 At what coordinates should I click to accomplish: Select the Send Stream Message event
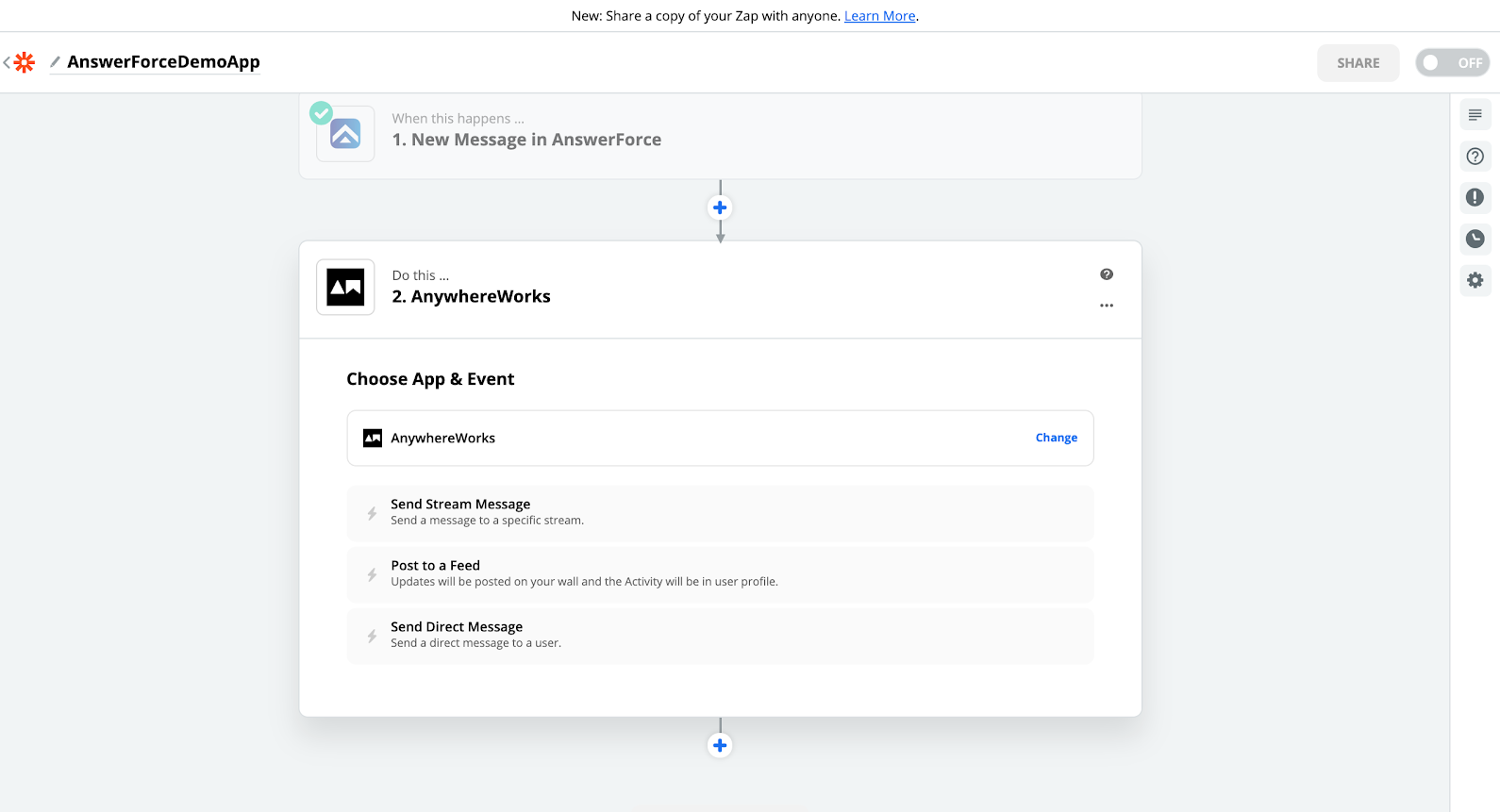pyautogui.click(x=720, y=513)
